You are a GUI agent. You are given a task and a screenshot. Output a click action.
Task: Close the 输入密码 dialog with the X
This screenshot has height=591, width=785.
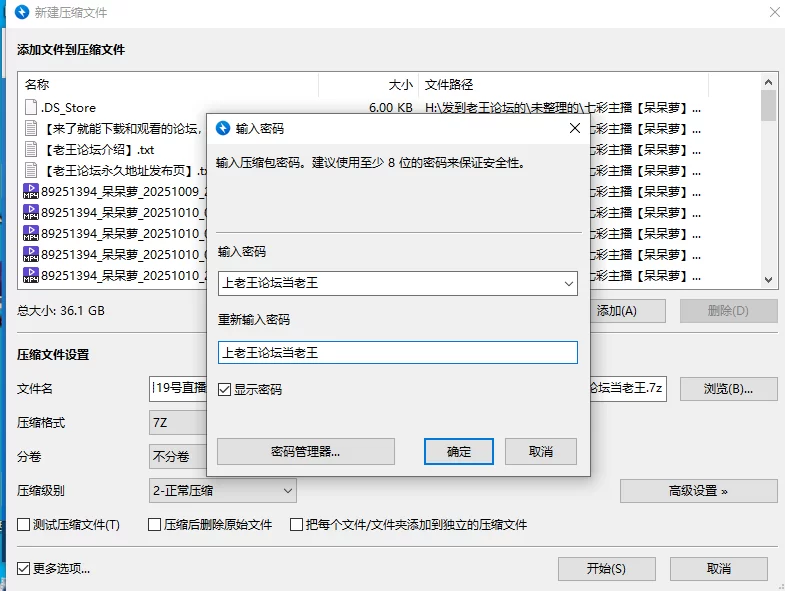point(574,128)
